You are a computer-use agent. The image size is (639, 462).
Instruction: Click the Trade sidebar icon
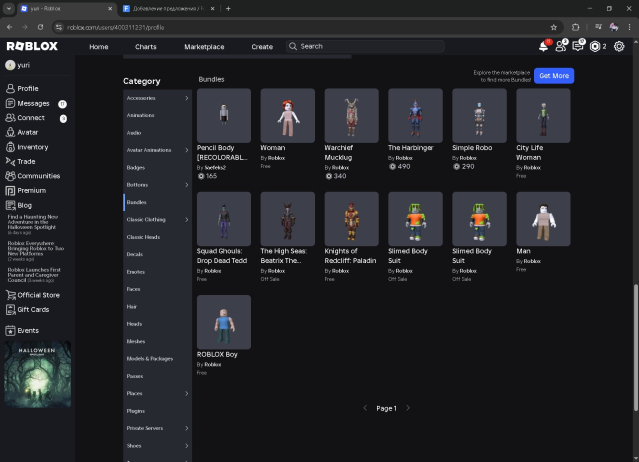pyautogui.click(x=11, y=161)
